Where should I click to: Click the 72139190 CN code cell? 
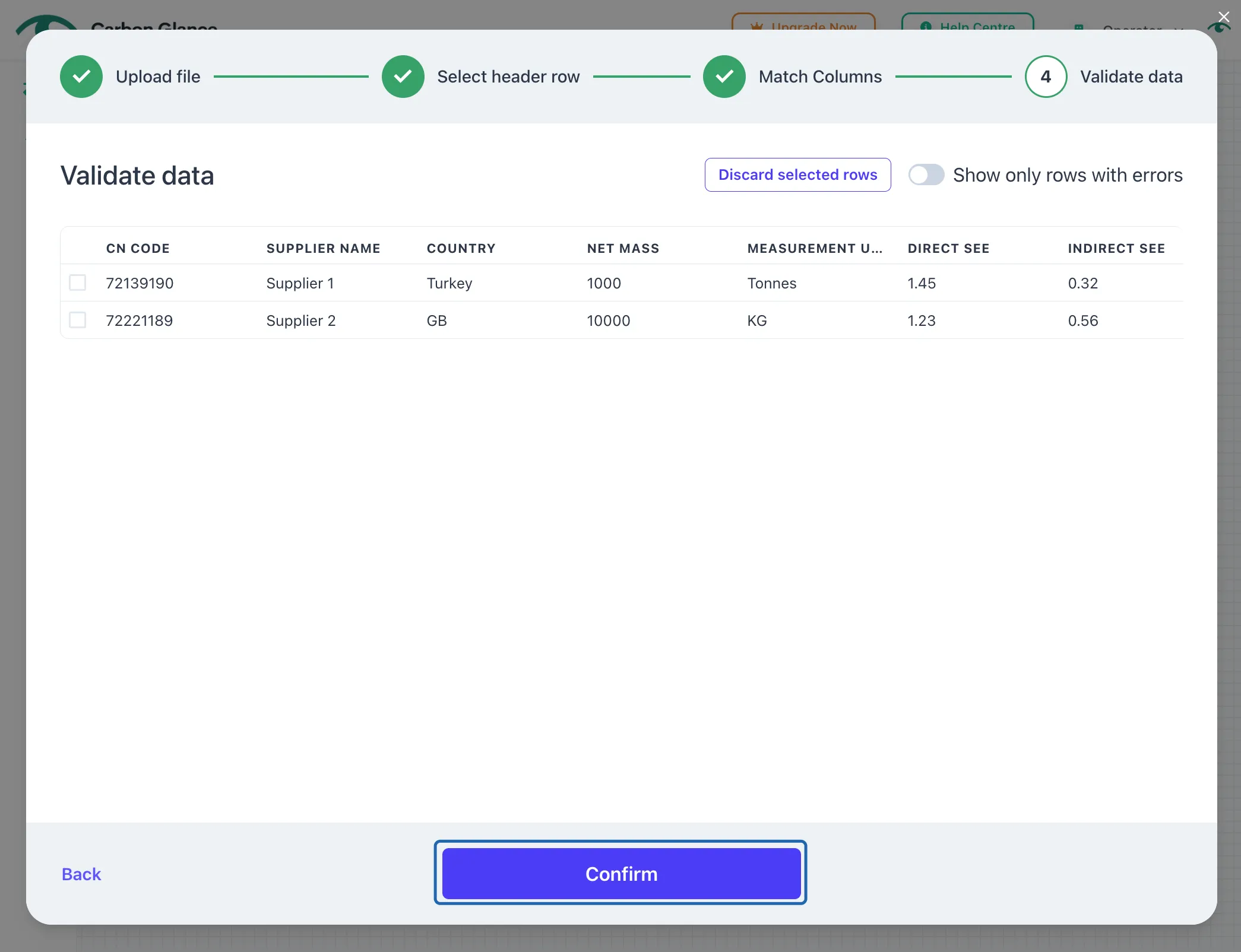click(x=140, y=283)
